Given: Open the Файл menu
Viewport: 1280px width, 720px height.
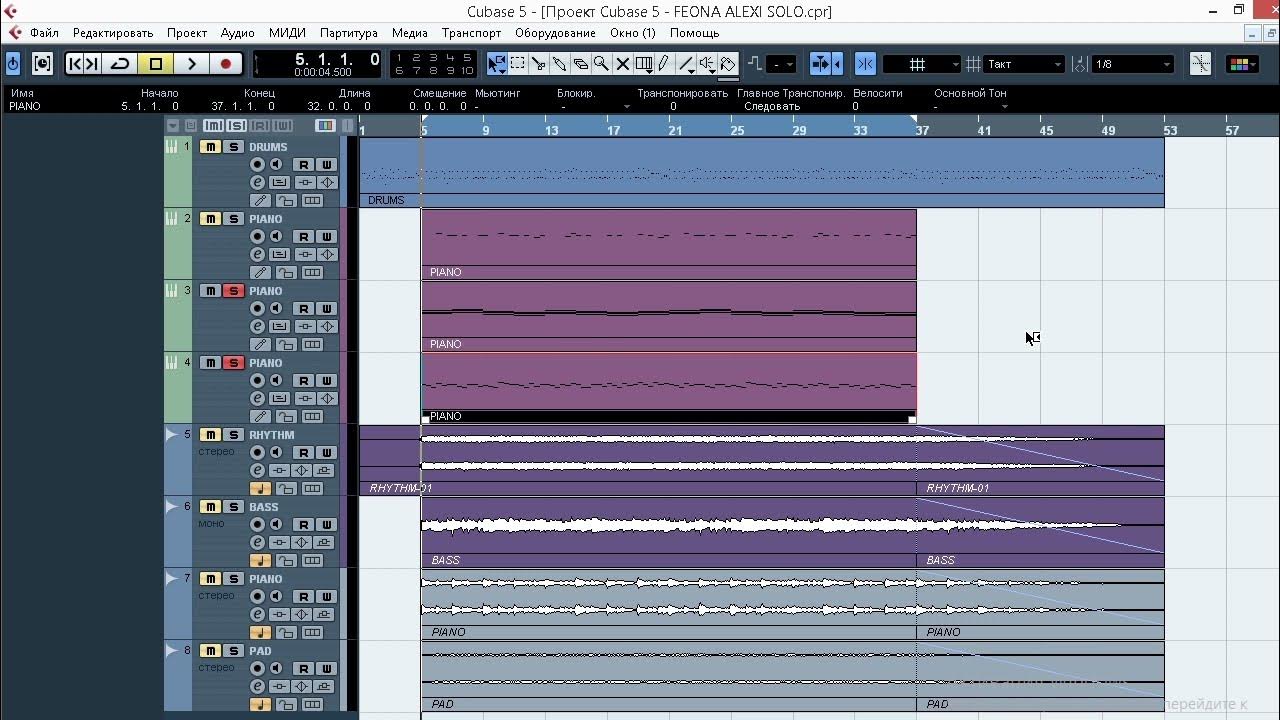Looking at the screenshot, I should click(x=44, y=33).
